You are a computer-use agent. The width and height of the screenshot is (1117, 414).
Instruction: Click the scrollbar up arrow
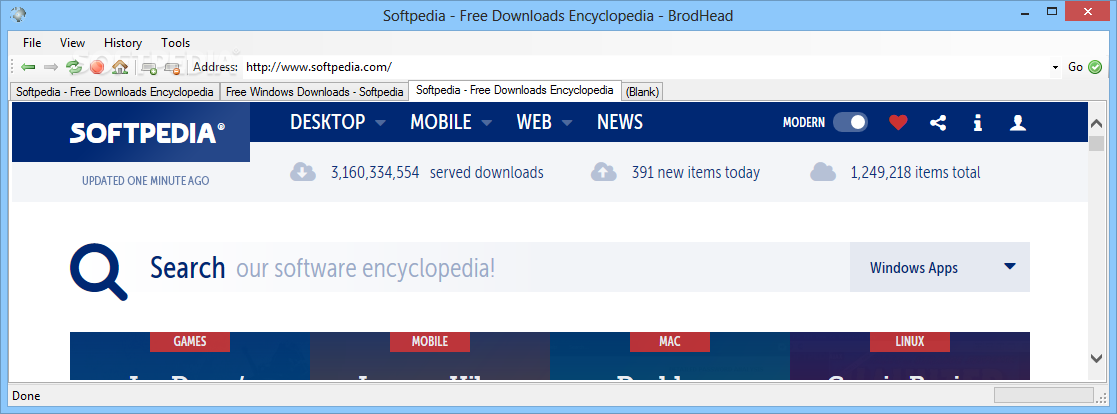tap(1096, 123)
